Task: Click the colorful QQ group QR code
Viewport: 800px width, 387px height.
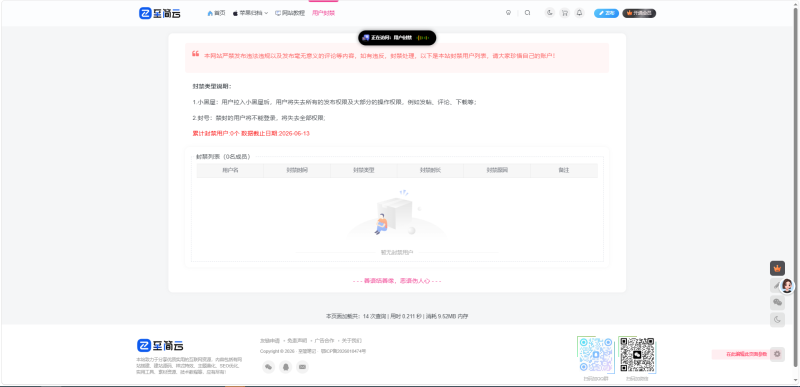Action: click(x=595, y=354)
